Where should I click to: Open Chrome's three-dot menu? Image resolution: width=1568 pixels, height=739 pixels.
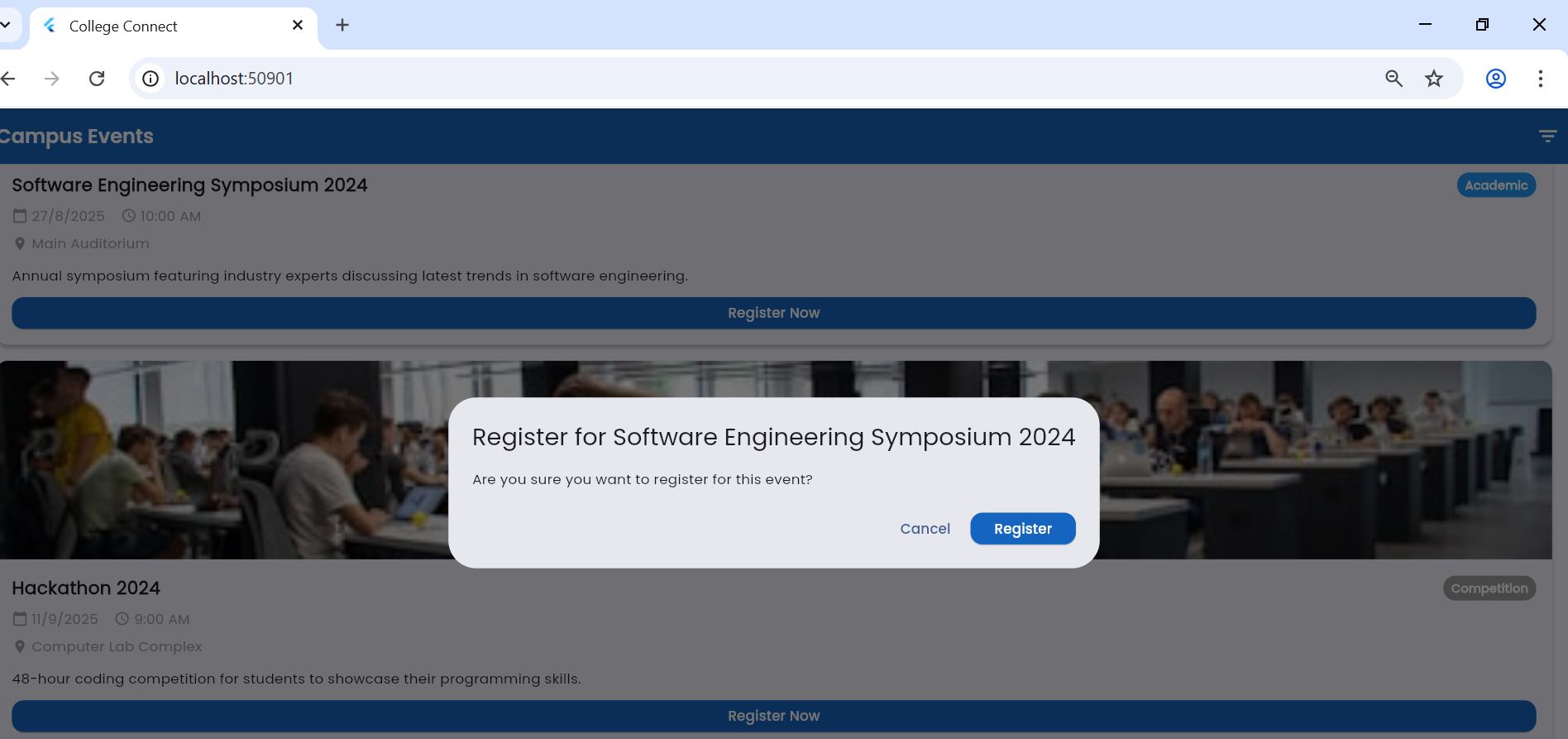click(x=1540, y=79)
